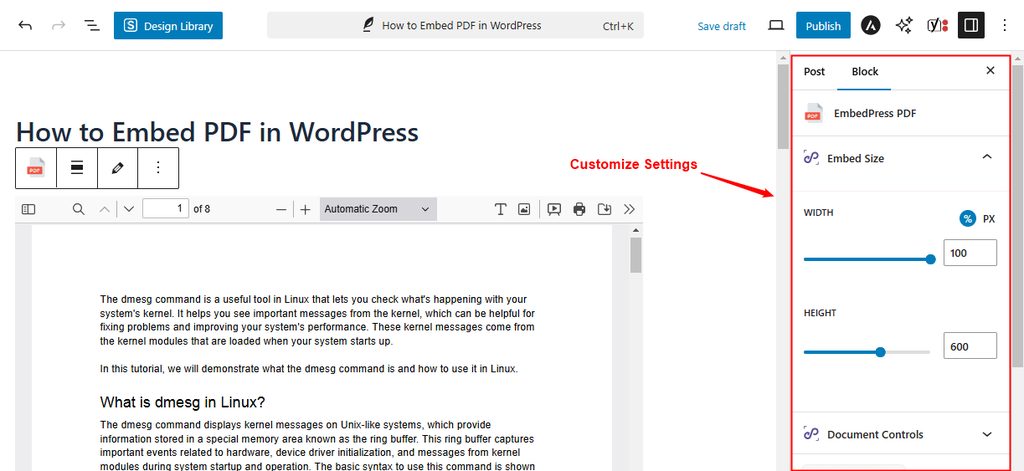Open block toolbar more options

point(158,168)
